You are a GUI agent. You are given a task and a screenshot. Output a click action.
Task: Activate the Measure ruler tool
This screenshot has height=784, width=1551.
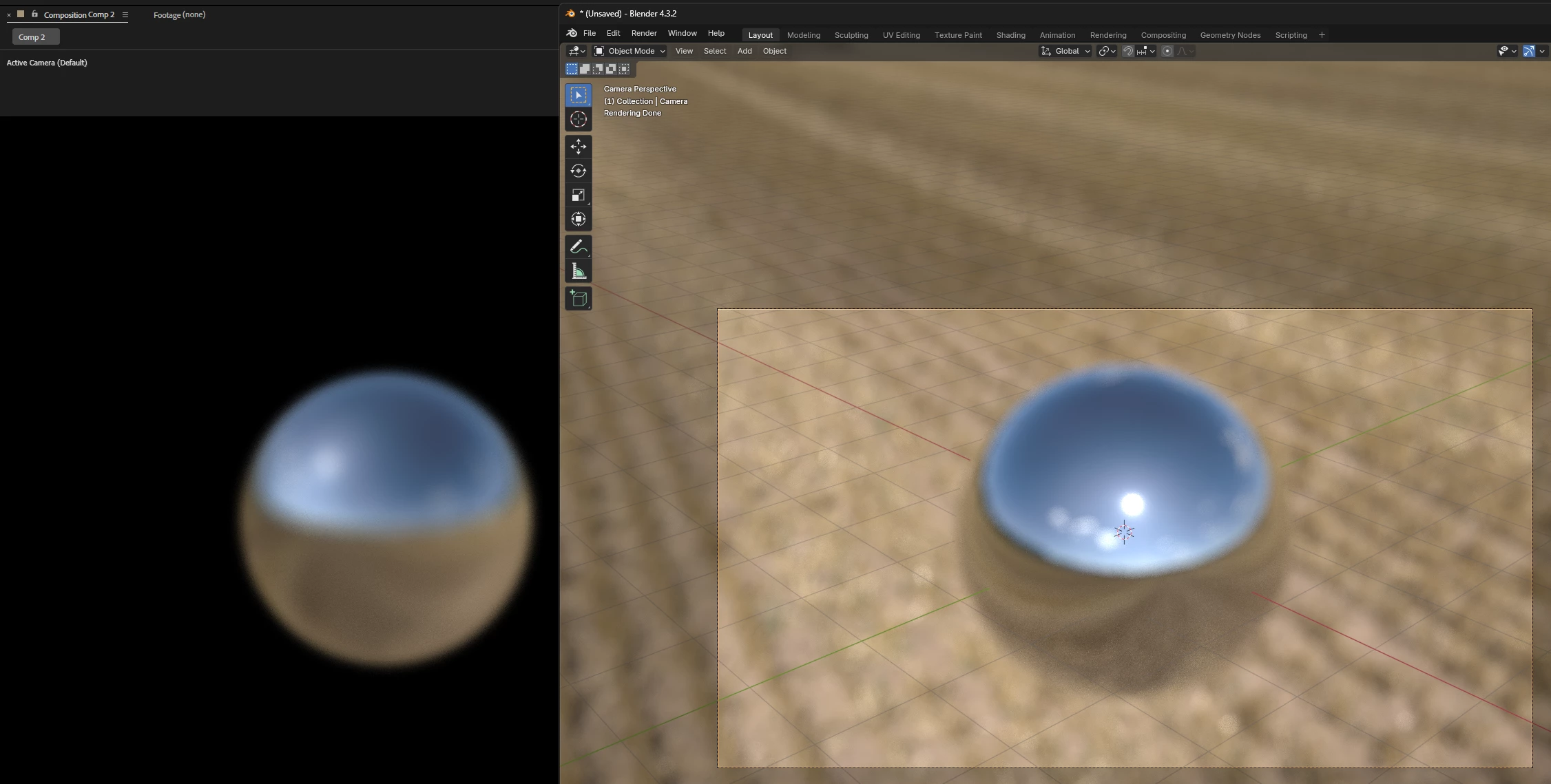(x=578, y=272)
